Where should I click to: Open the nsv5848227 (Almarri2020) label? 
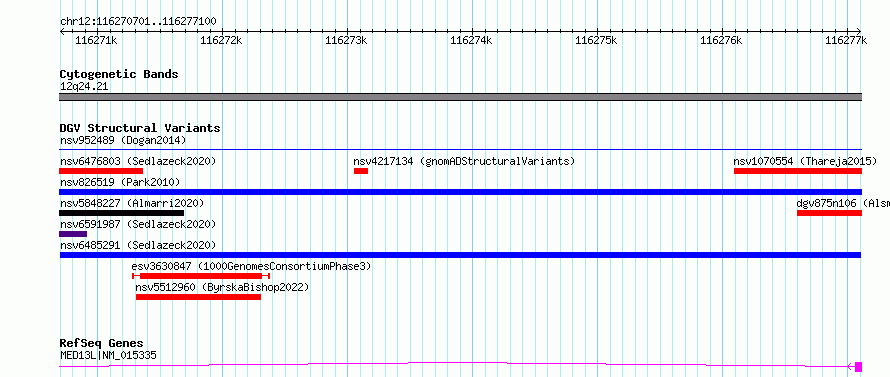[132, 203]
